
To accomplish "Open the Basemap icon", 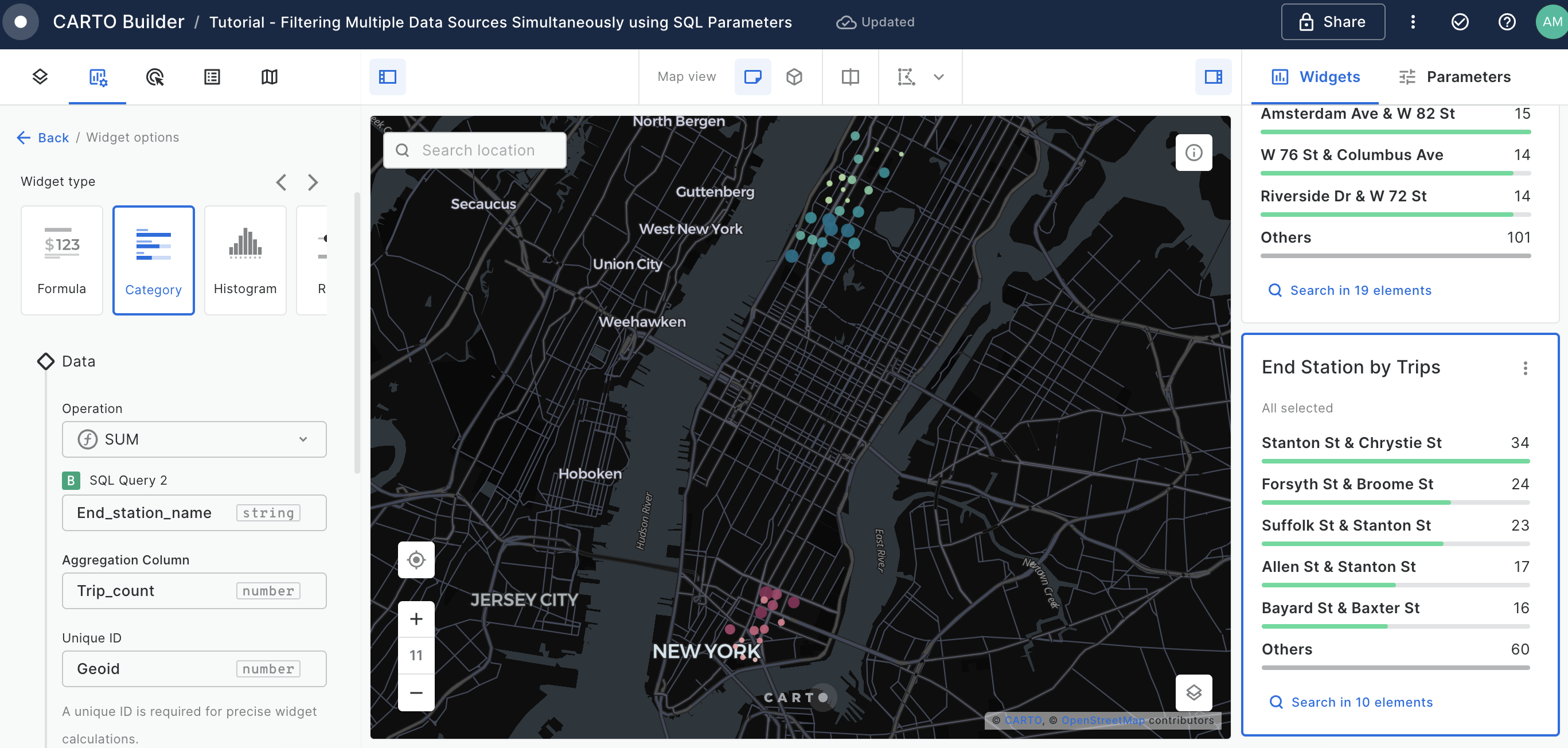I will 269,77.
